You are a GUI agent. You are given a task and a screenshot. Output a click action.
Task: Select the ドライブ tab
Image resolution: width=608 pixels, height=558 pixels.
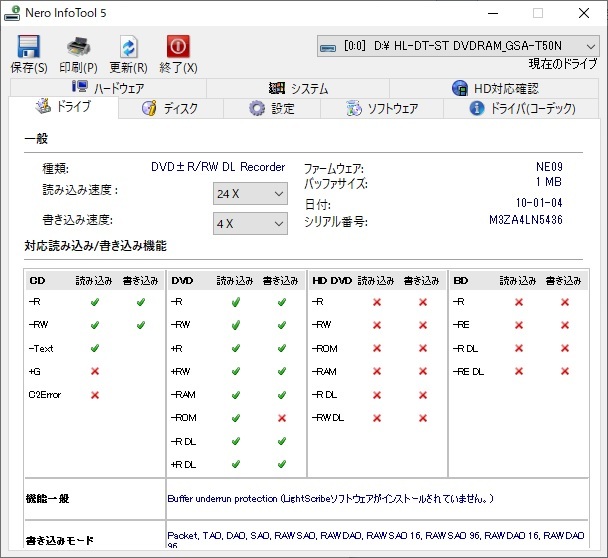64,106
